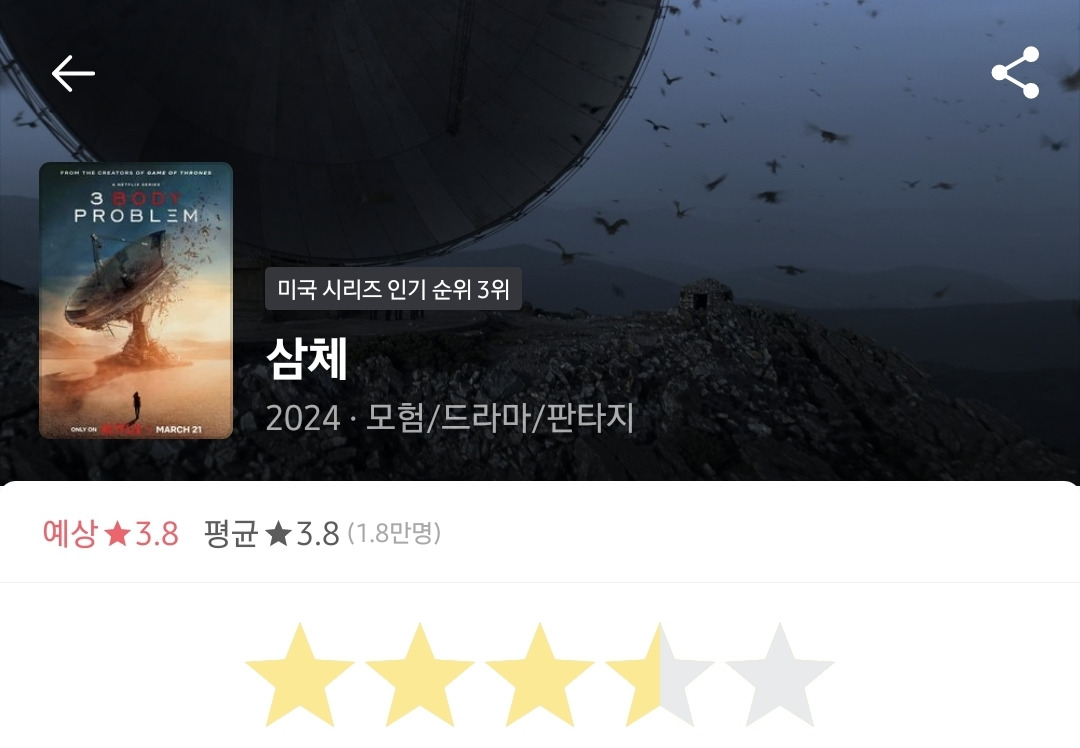Open the 평균 ★3.8 average rating
The width and height of the screenshot is (1080, 748).
pos(271,534)
